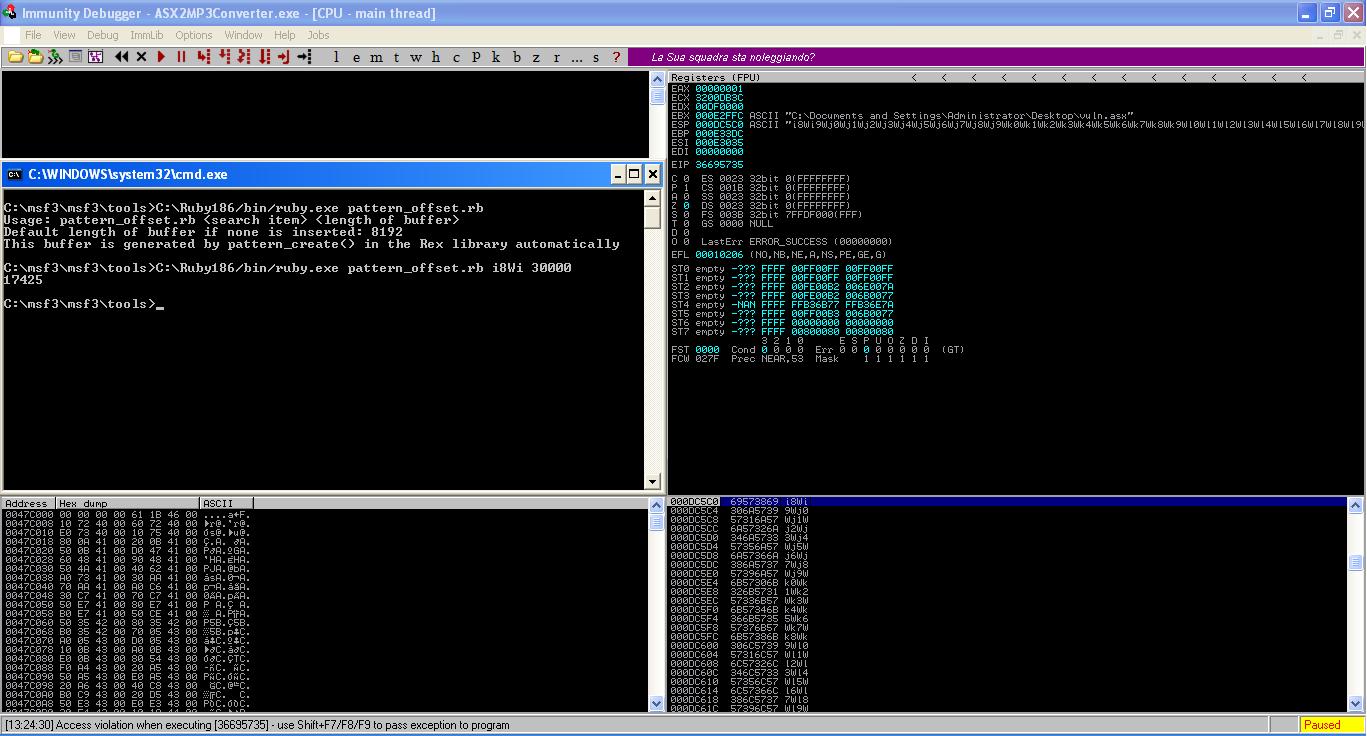Open the Options menu
This screenshot has height=736, width=1367.
[193, 35]
